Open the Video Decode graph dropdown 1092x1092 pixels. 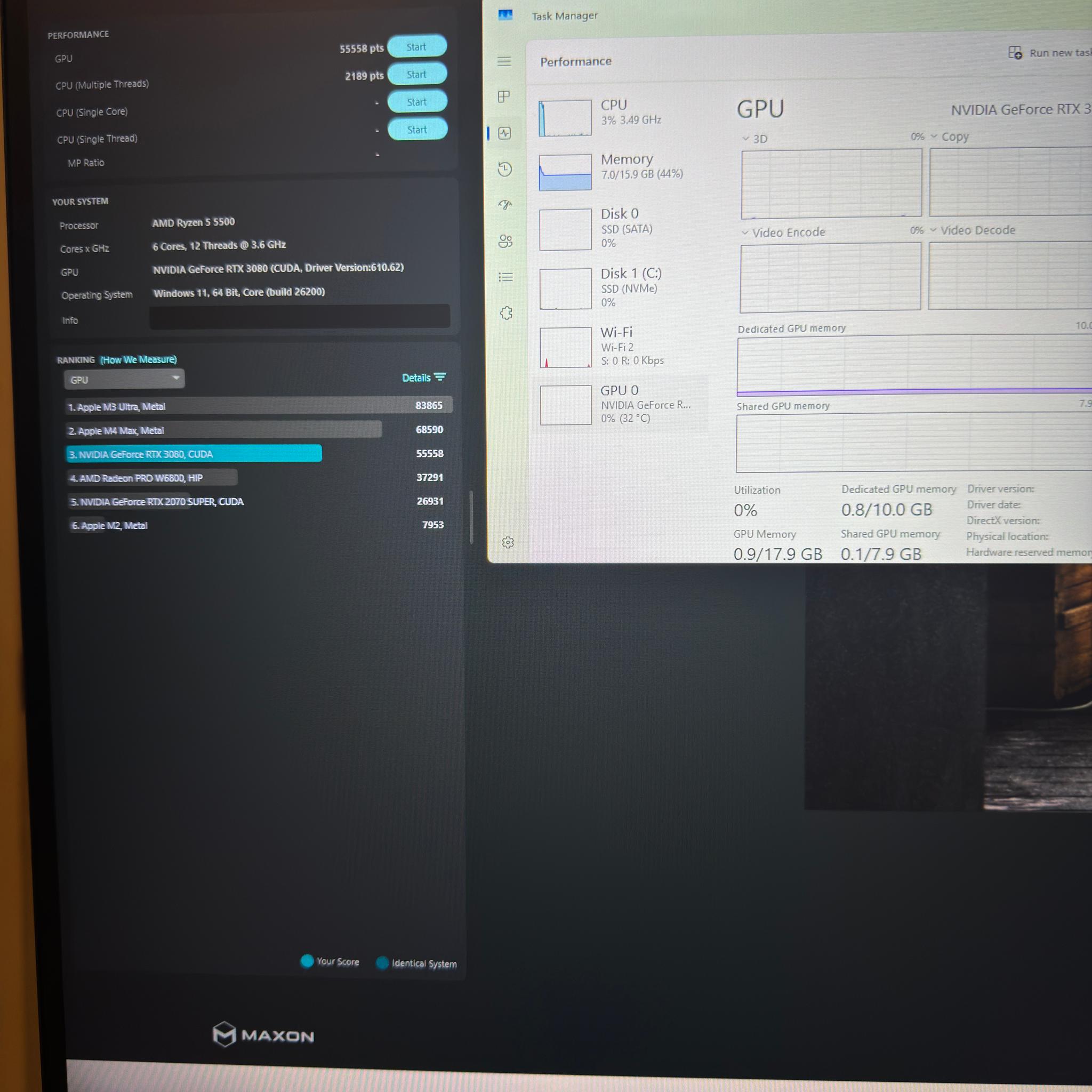click(973, 230)
